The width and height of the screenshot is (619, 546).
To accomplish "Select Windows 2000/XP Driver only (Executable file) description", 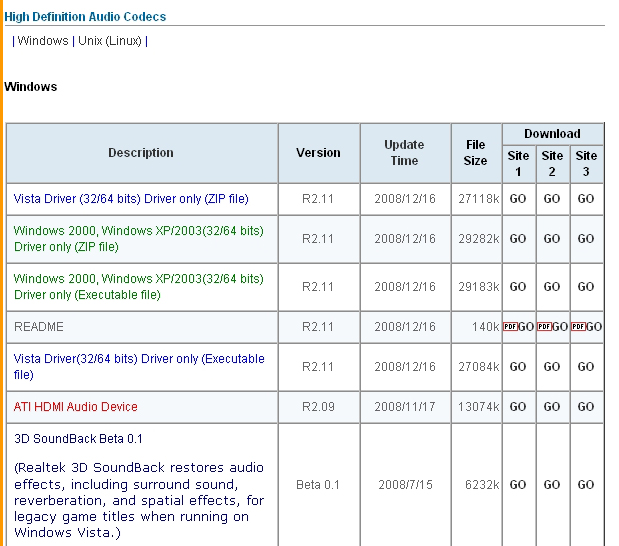I will 139,287.
